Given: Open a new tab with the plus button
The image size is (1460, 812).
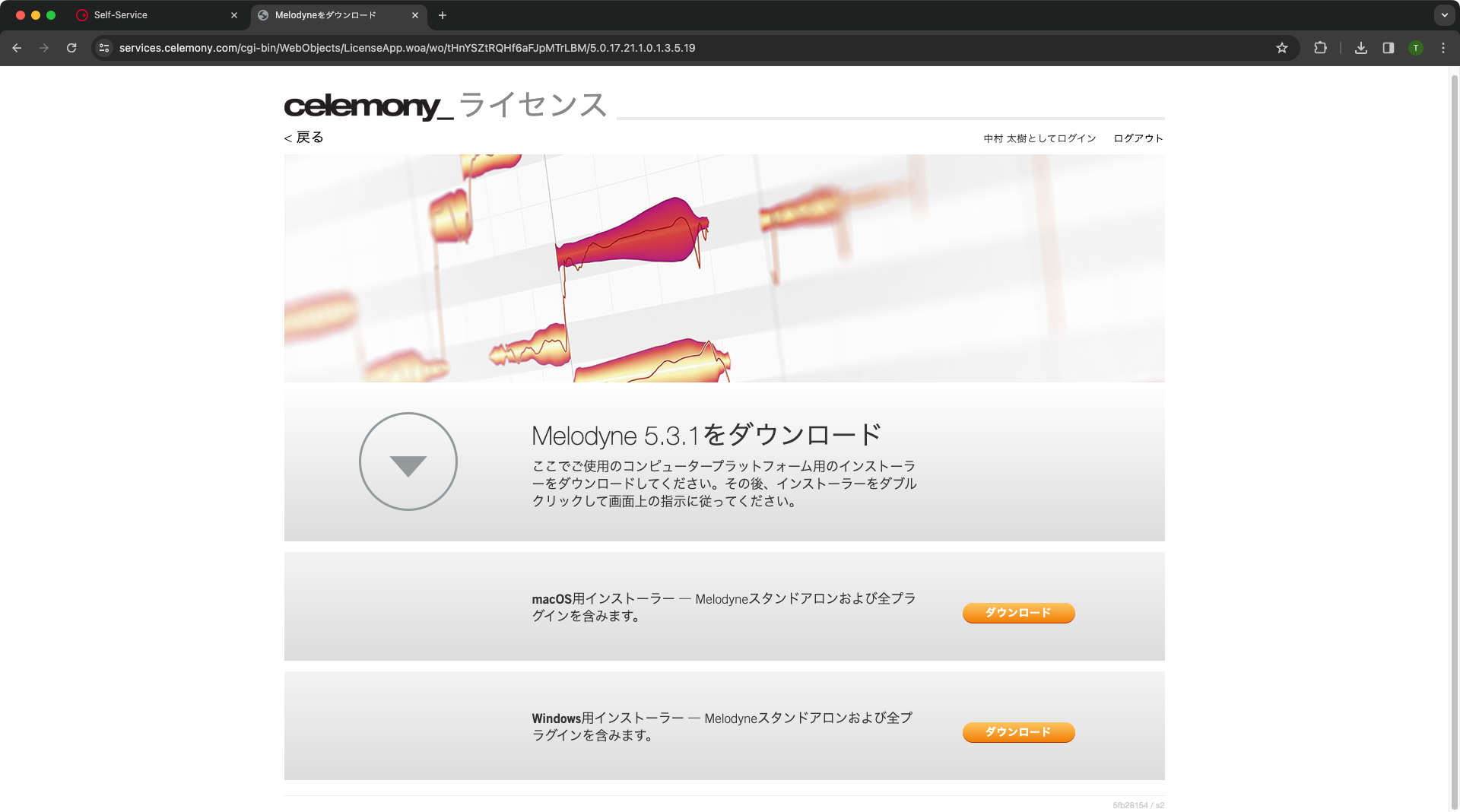Looking at the screenshot, I should 443,15.
